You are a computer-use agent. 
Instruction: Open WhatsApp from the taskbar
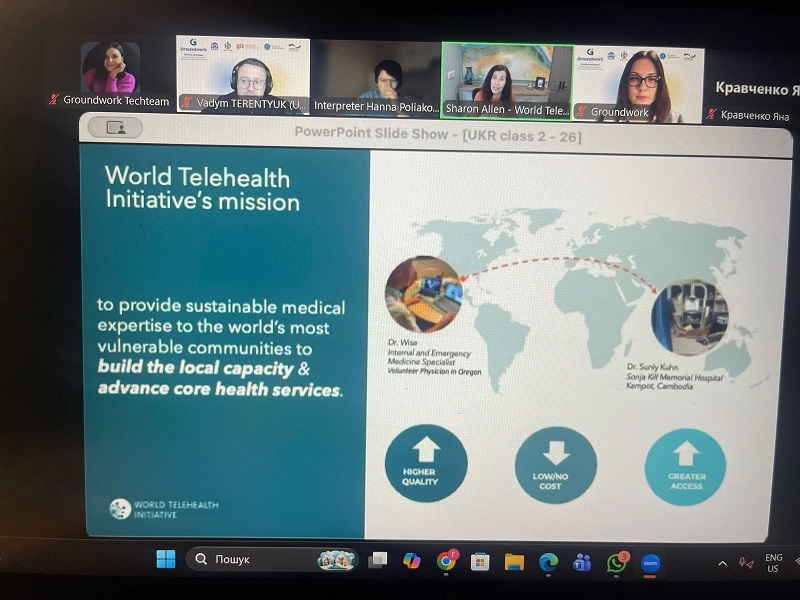[617, 562]
